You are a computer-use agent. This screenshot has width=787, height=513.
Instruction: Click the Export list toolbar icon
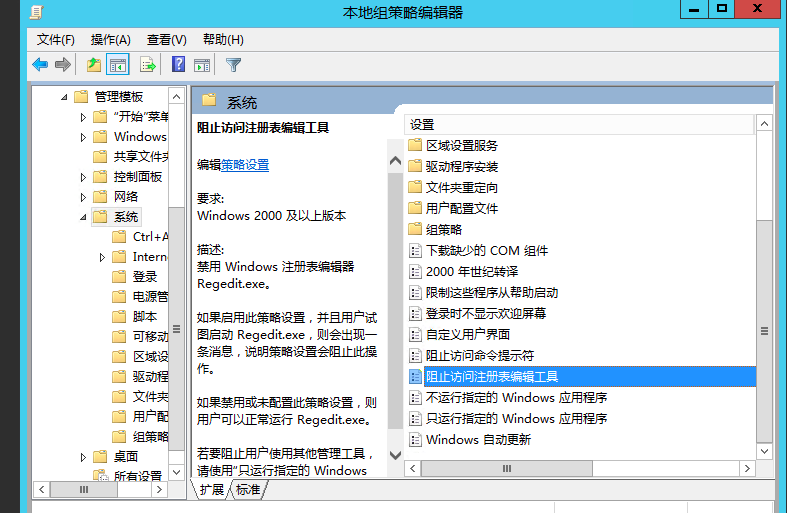point(148,65)
